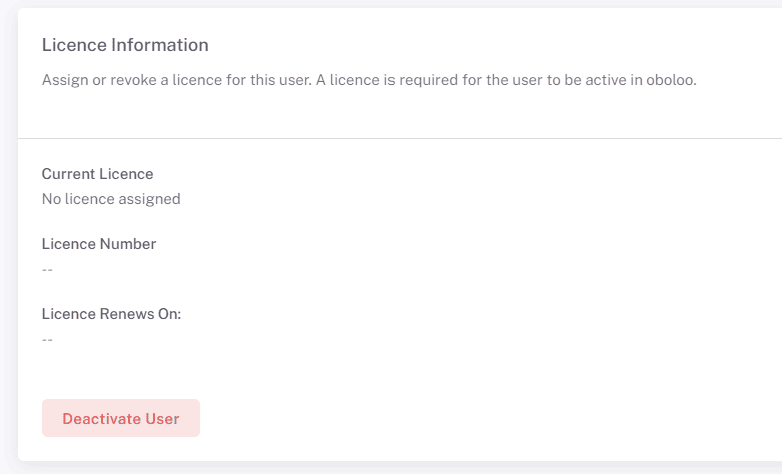Image resolution: width=782 pixels, height=474 pixels.
Task: Click the dashes under Licence Renews On
Action: click(x=47, y=339)
